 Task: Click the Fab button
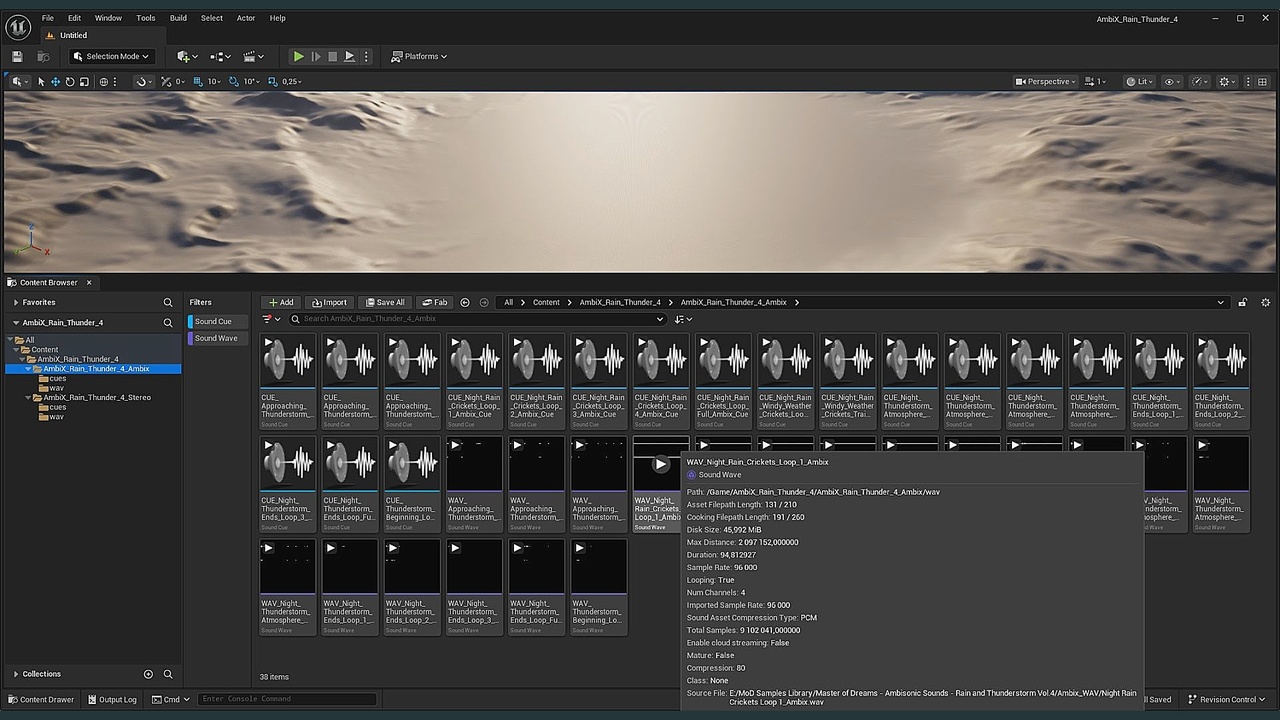coord(435,302)
